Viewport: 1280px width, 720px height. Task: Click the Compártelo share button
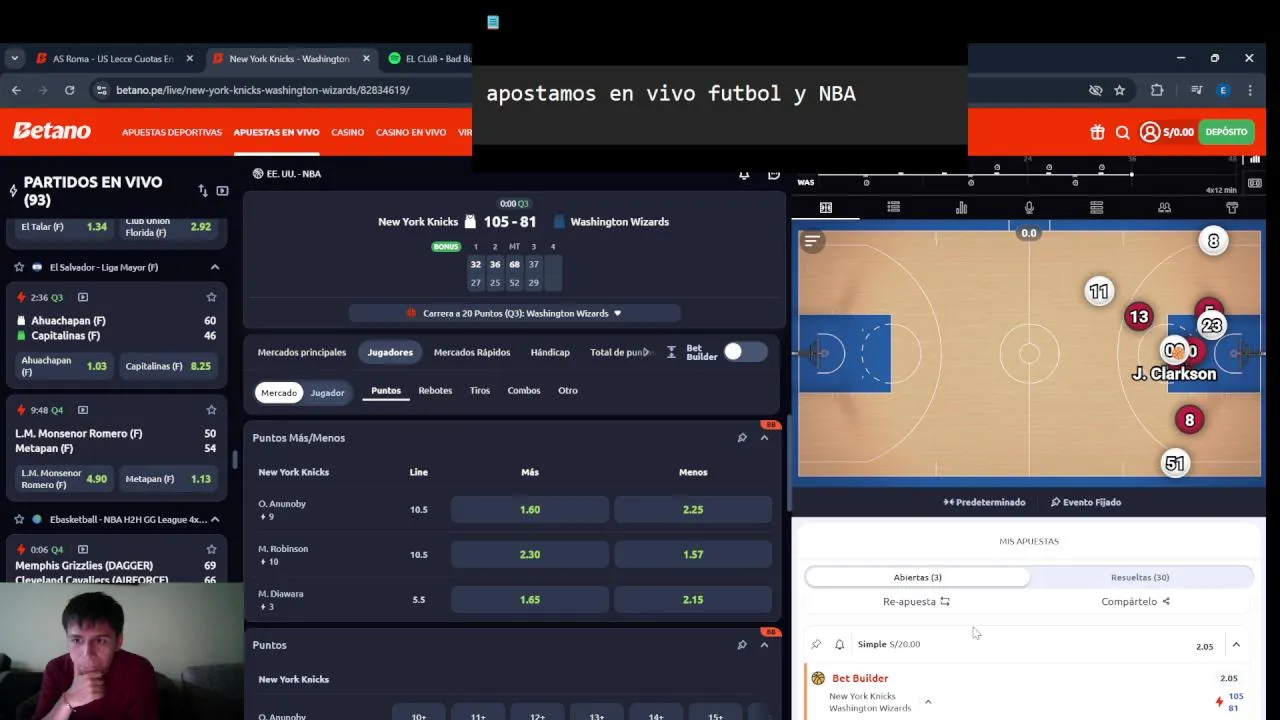pyautogui.click(x=1135, y=602)
